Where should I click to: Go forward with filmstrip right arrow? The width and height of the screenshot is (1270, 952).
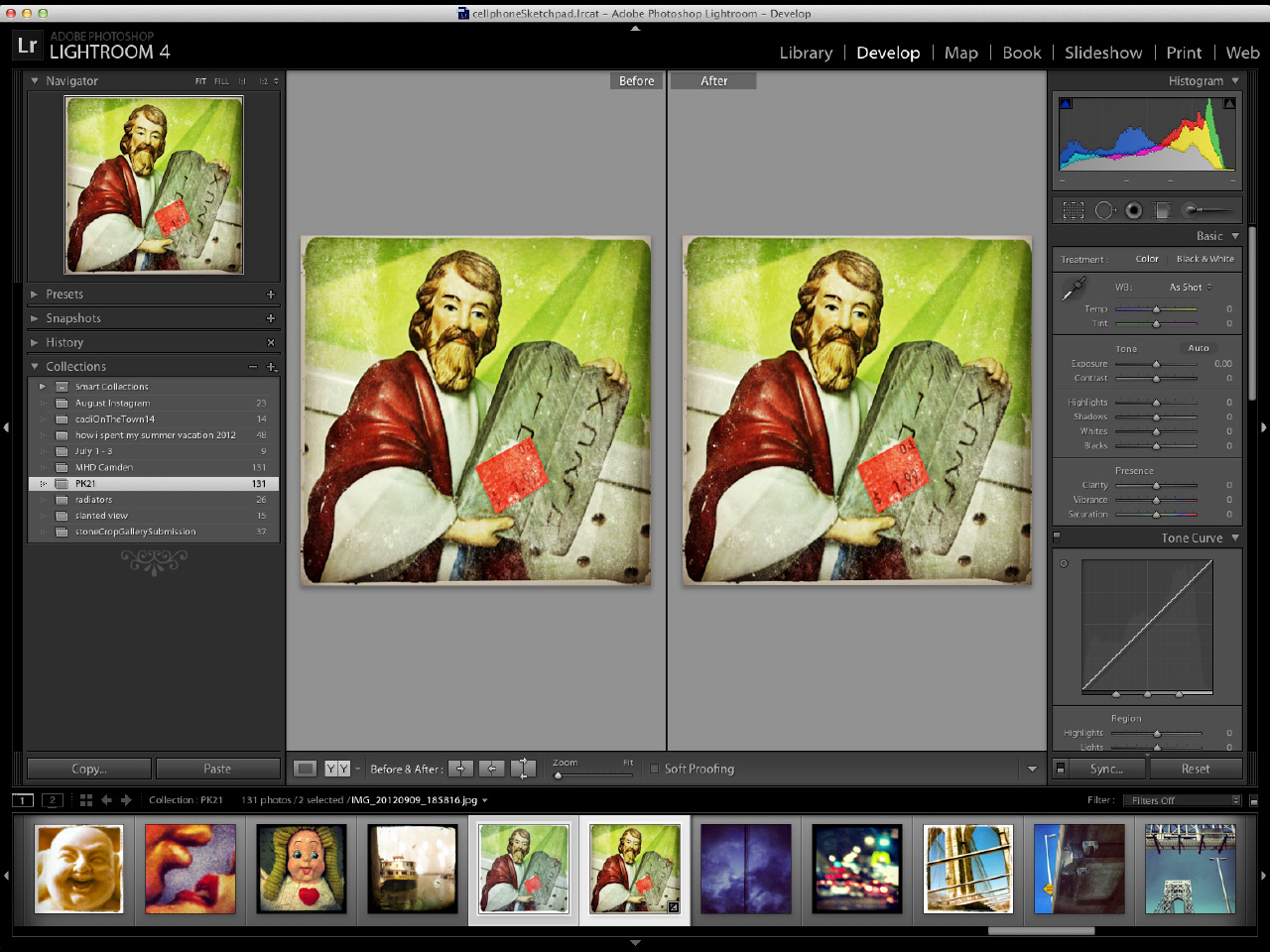click(x=126, y=800)
